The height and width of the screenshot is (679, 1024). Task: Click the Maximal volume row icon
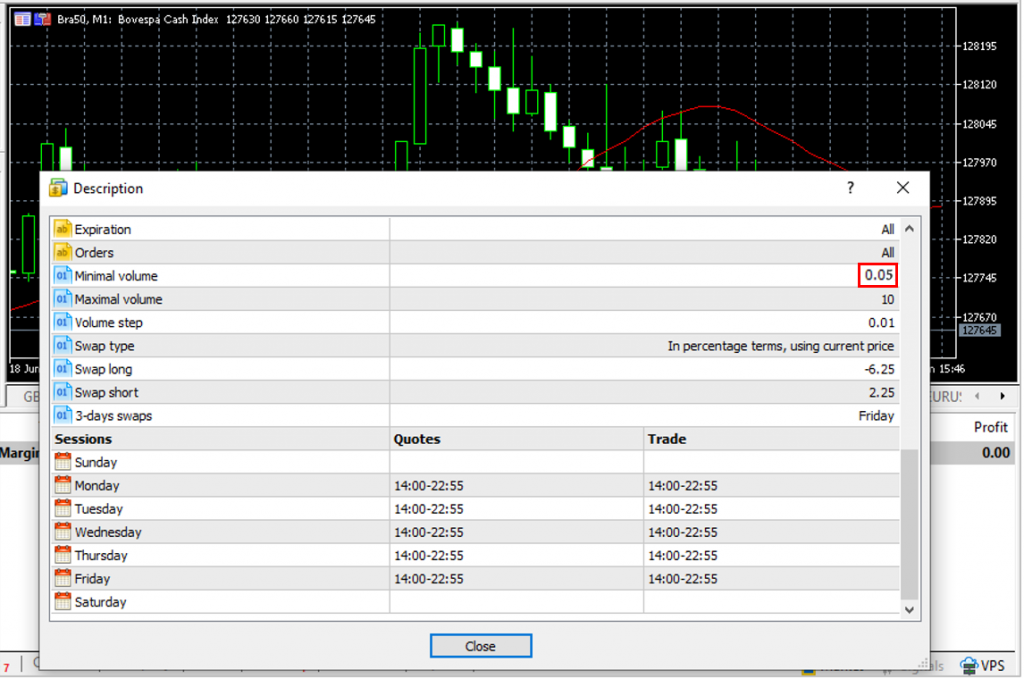[63, 299]
